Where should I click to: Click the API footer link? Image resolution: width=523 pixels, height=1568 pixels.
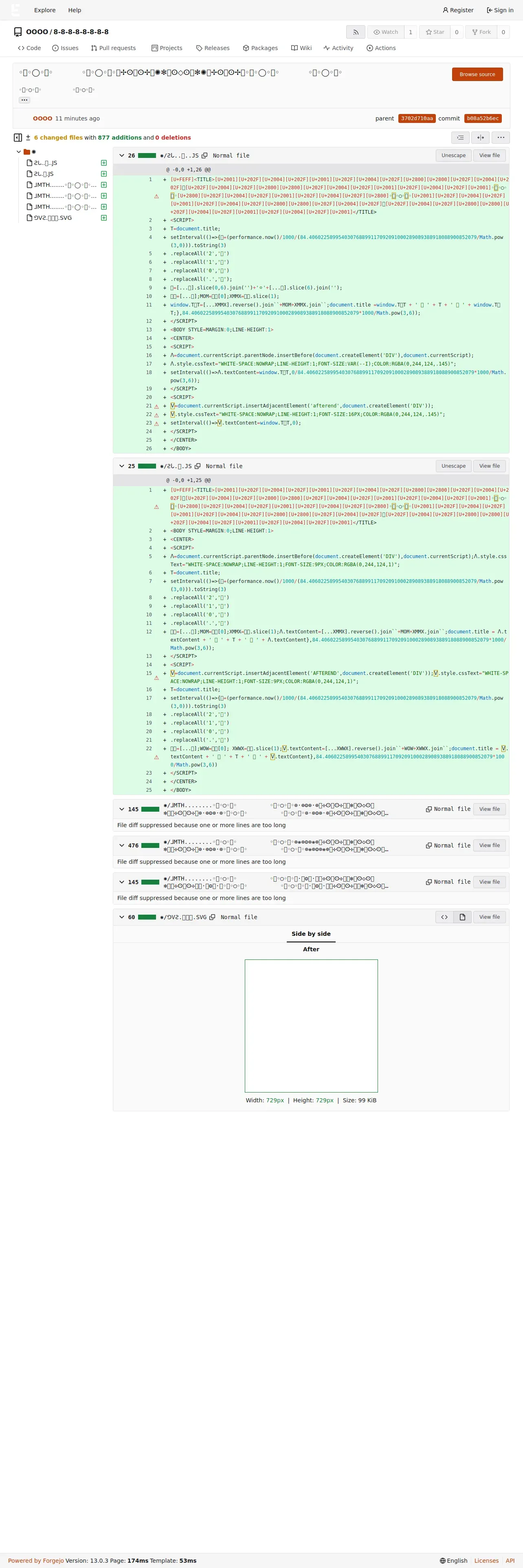510,1561
